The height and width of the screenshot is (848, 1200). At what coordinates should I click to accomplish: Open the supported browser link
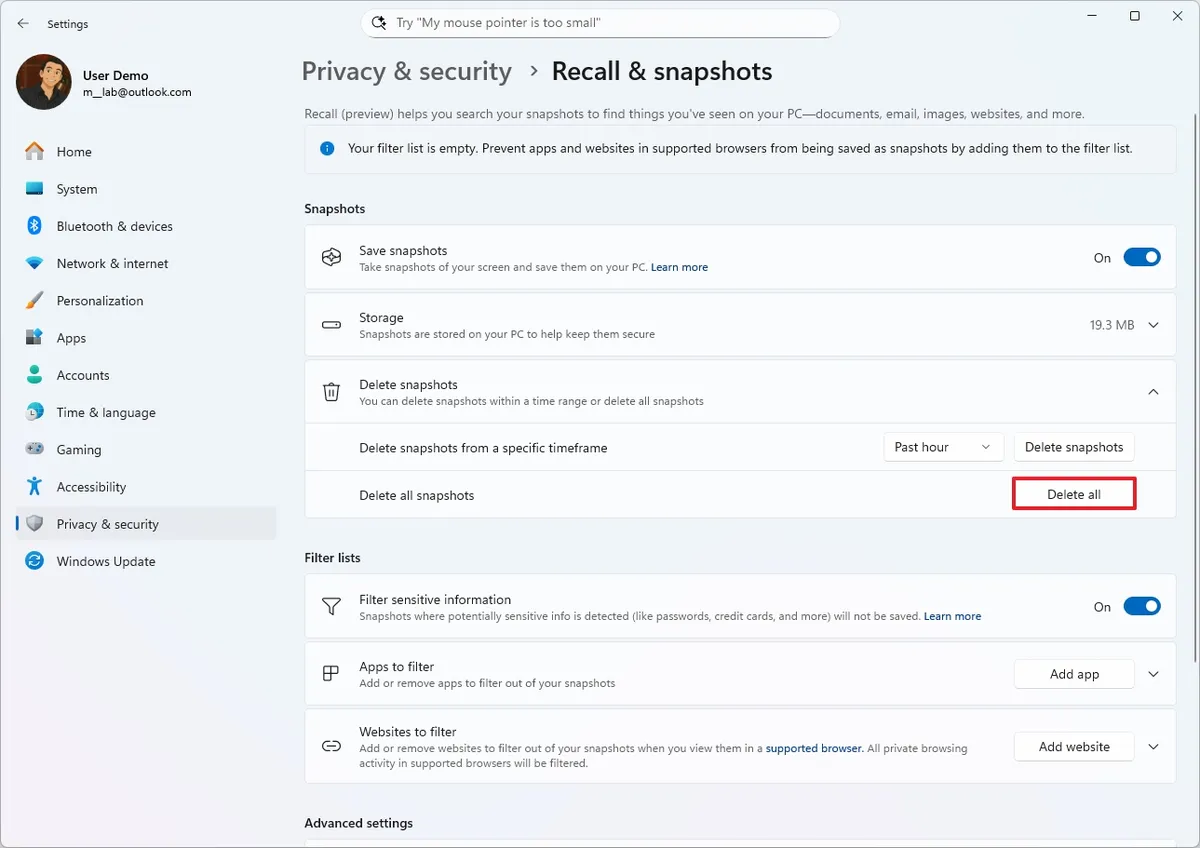click(x=813, y=748)
